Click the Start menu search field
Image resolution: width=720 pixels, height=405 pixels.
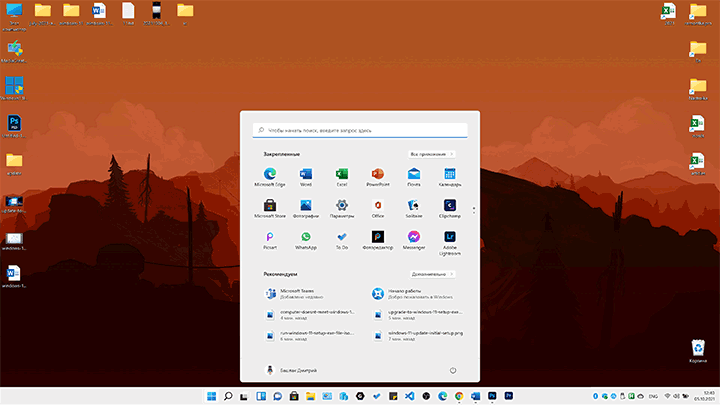pos(360,130)
